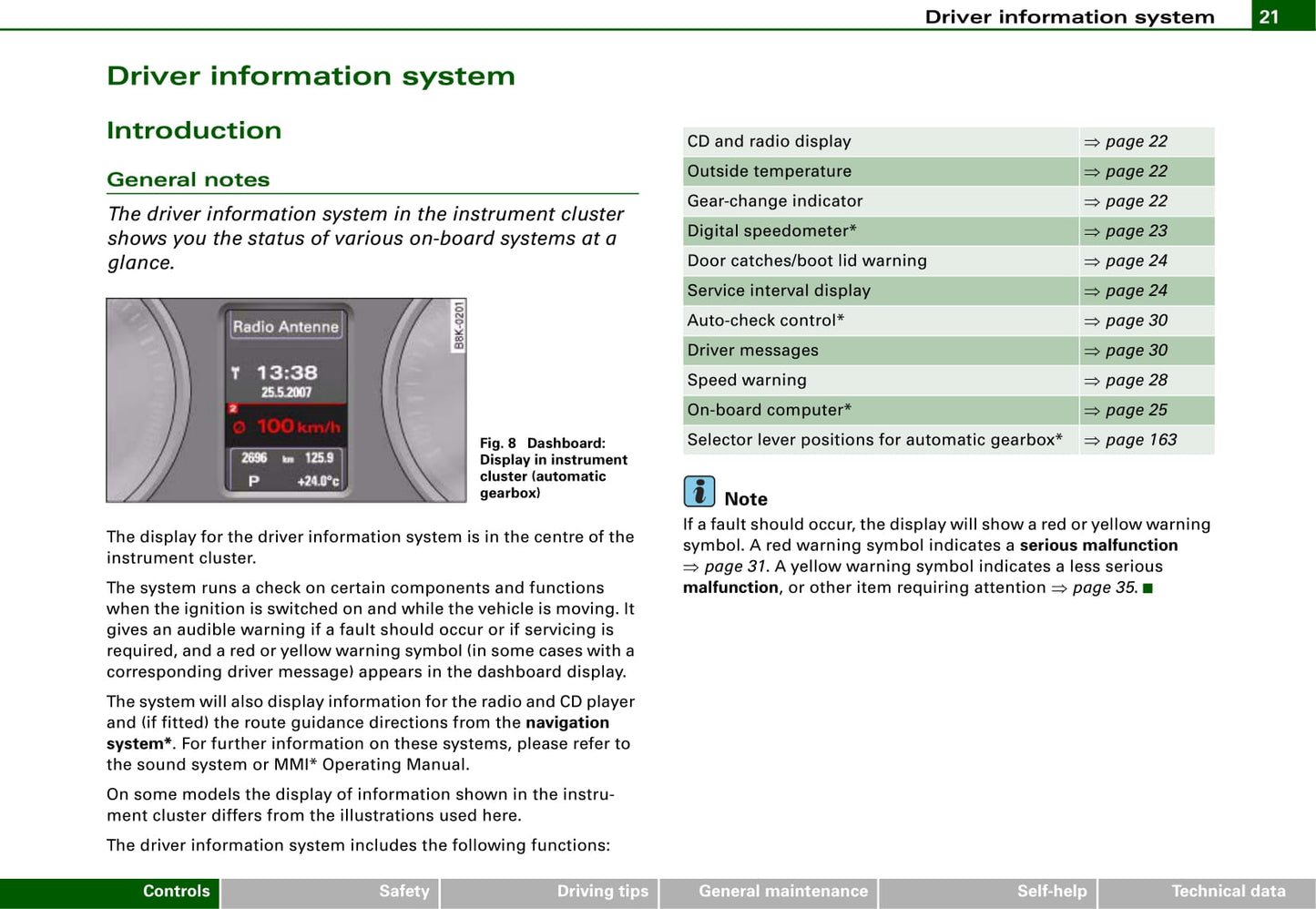Open page 30 link for Auto-check control

click(1135, 321)
